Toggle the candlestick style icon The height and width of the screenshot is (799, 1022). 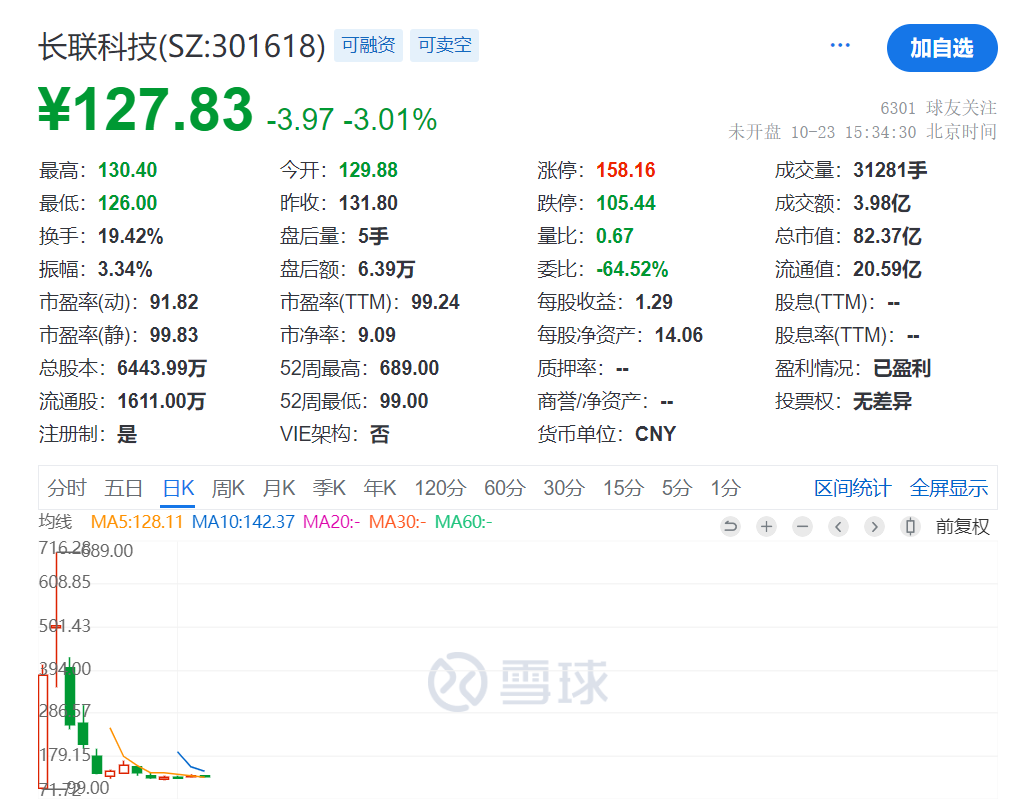(x=910, y=526)
